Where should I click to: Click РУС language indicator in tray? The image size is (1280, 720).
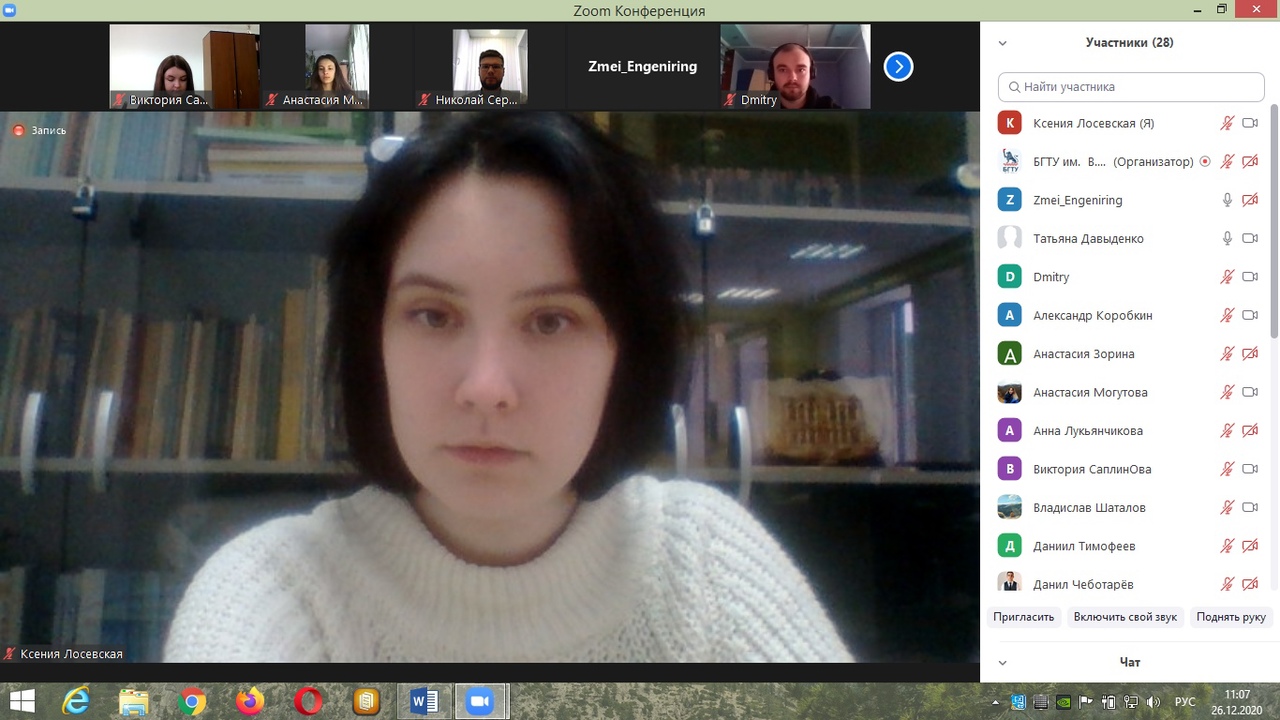click(x=1185, y=702)
